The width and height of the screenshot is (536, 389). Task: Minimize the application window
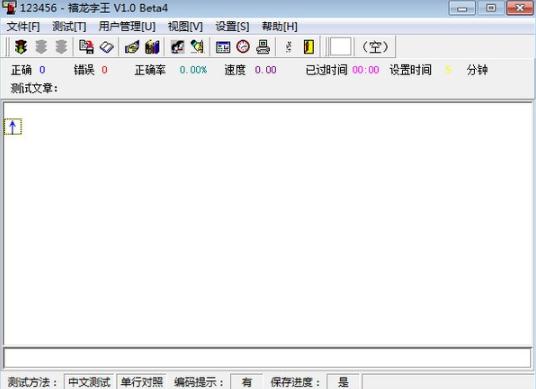(x=462, y=8)
